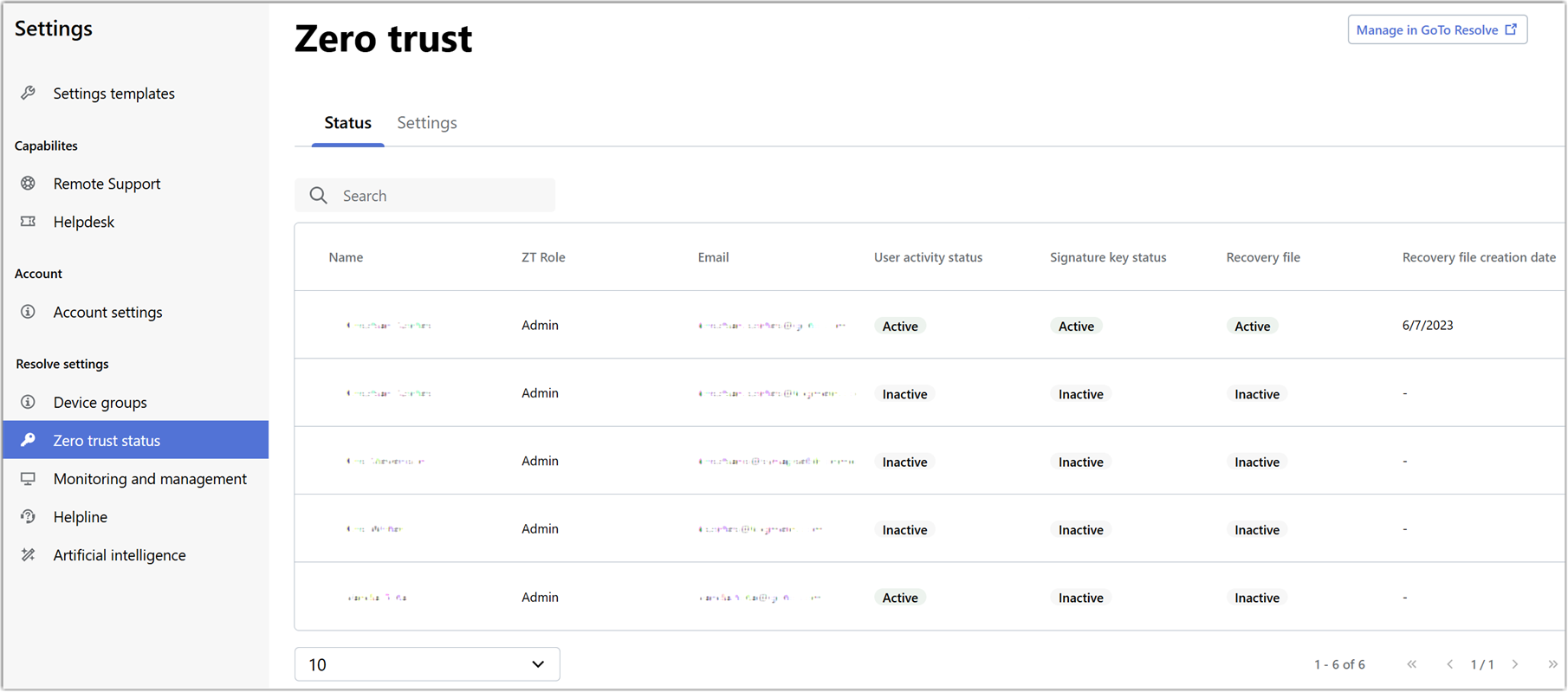This screenshot has height=692, width=1568.
Task: Click the Zero trust status key icon
Action: [x=29, y=440]
